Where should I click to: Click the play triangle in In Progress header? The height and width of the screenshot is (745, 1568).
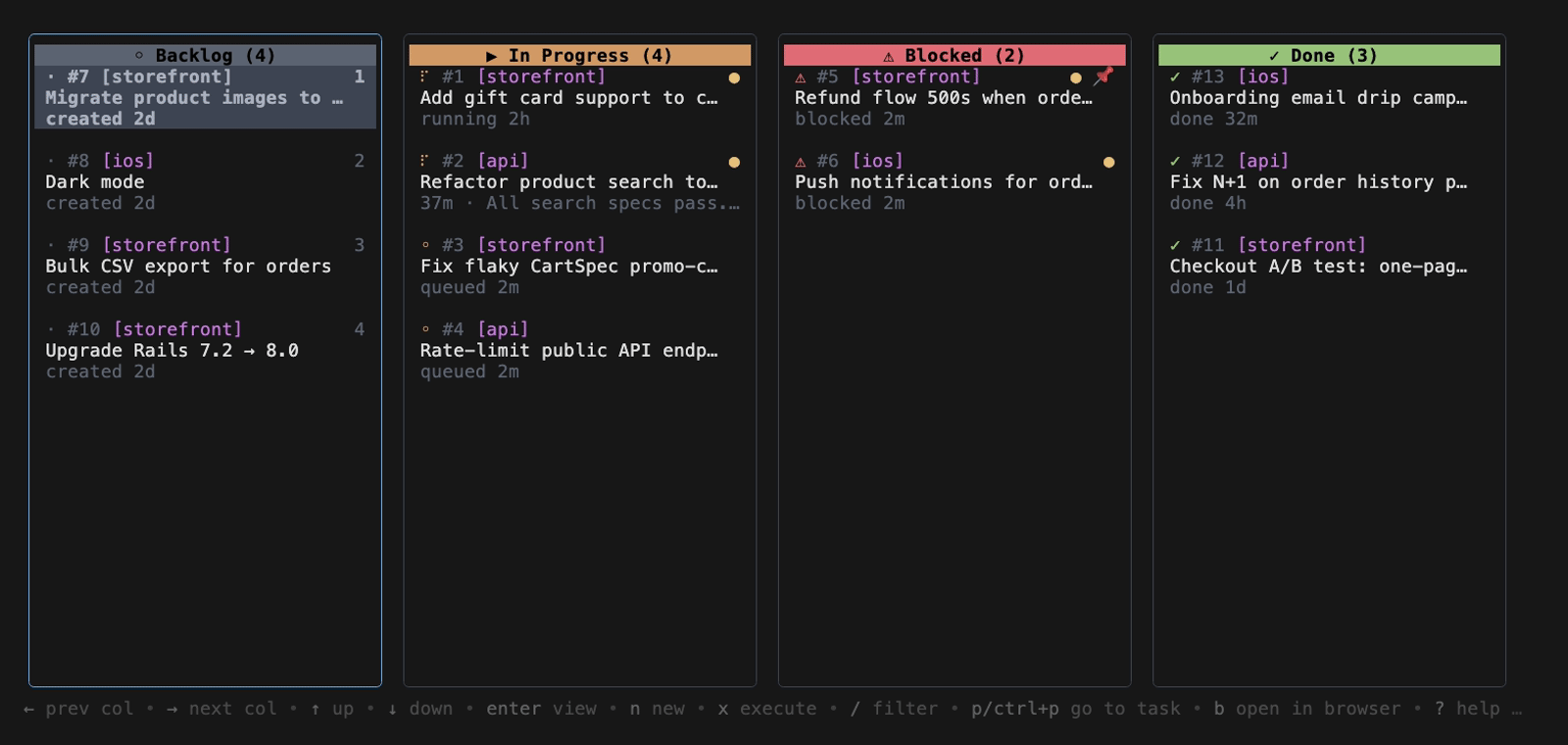click(x=492, y=56)
